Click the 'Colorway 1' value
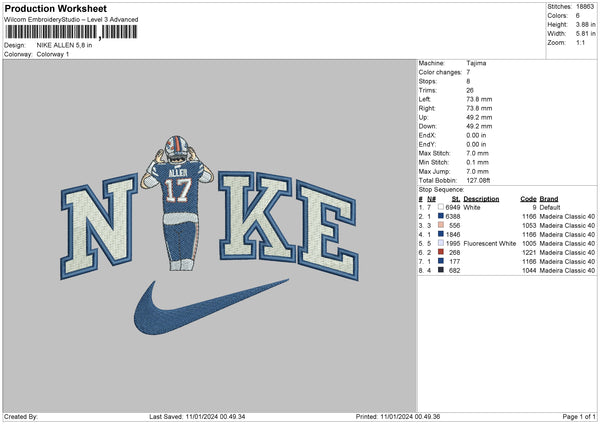The width and height of the screenshot is (600, 424). [x=53, y=54]
